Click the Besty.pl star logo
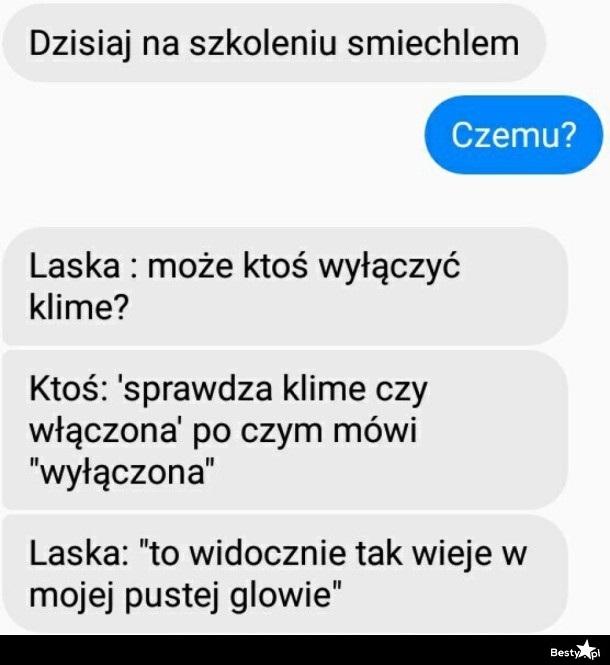This screenshot has height=665, width=610. [587, 649]
